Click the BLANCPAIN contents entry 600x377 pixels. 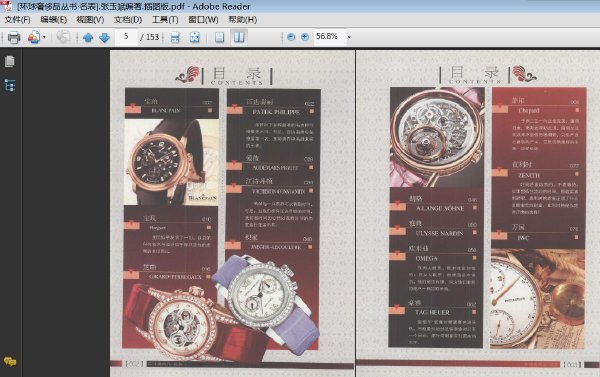click(x=166, y=111)
